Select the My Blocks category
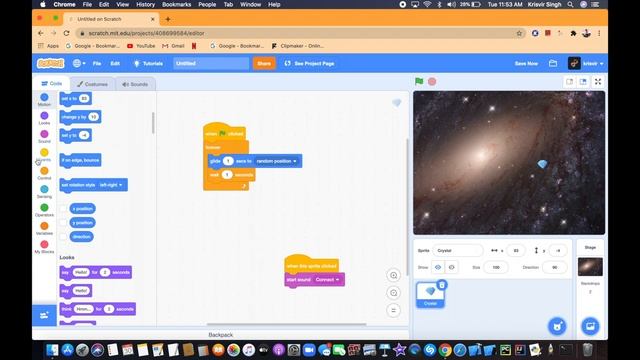The image size is (640, 360). [x=44, y=247]
